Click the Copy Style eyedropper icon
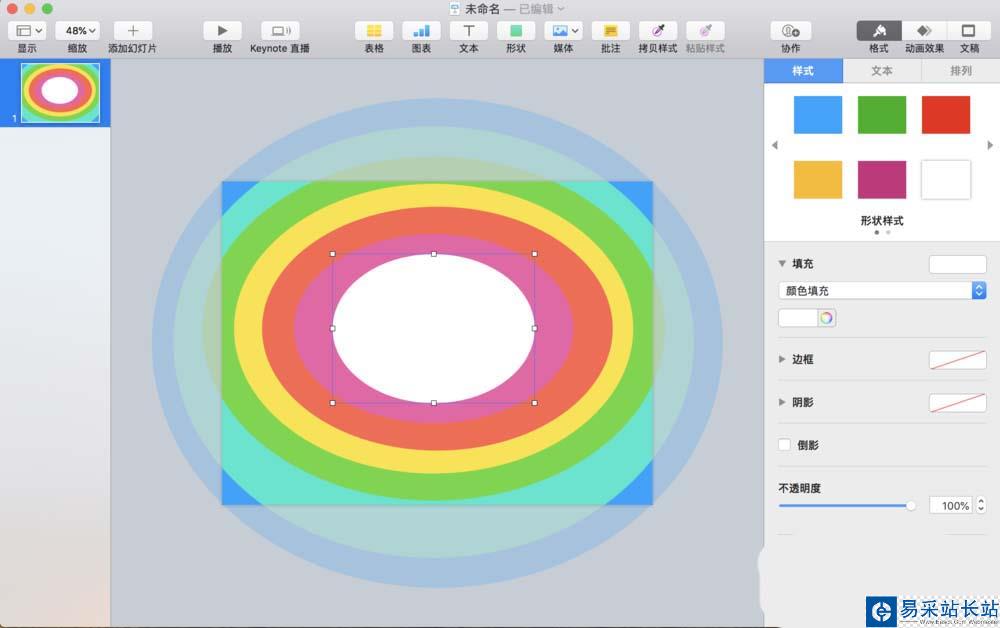The image size is (1000, 628). point(657,31)
